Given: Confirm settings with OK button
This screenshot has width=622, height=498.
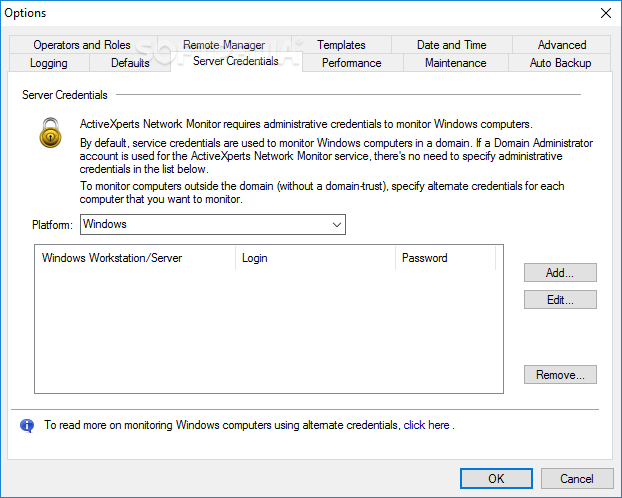Looking at the screenshot, I should (496, 479).
